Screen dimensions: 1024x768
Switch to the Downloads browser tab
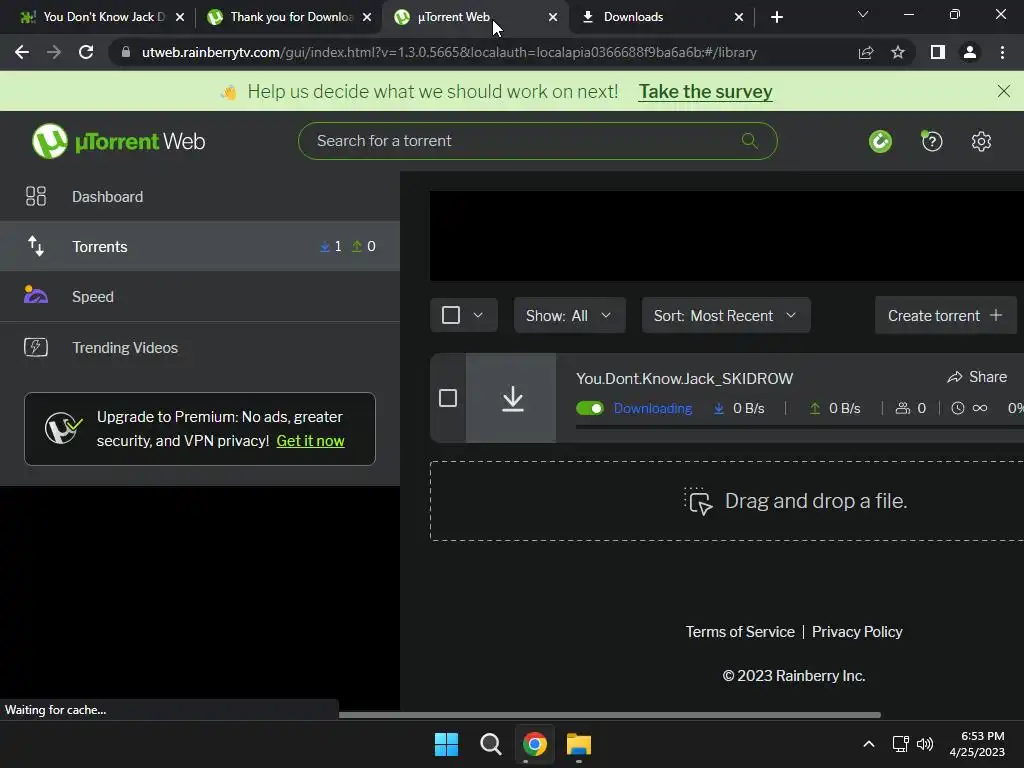tap(661, 17)
